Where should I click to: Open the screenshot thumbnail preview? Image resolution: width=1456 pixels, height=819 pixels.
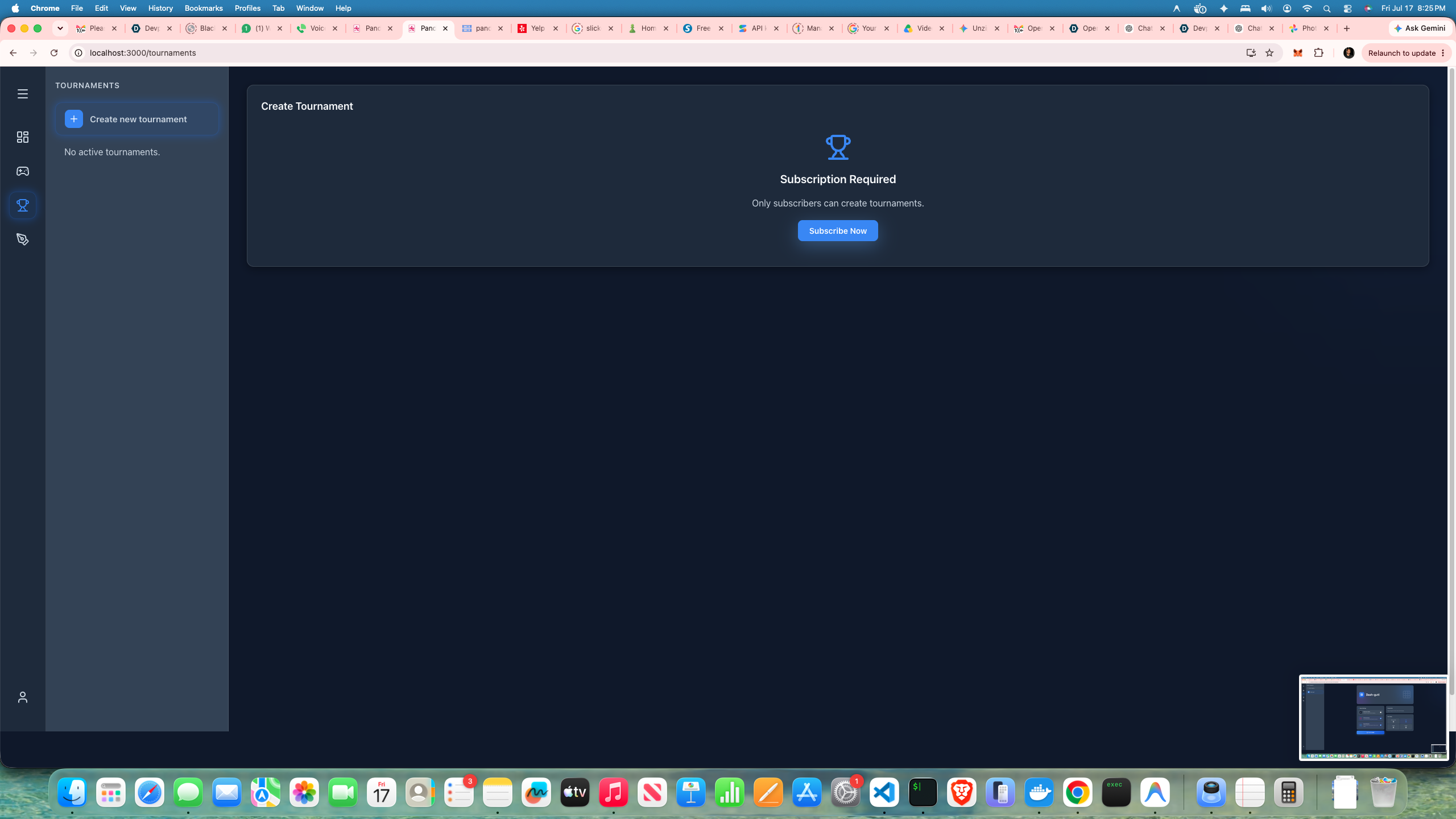[1374, 718]
